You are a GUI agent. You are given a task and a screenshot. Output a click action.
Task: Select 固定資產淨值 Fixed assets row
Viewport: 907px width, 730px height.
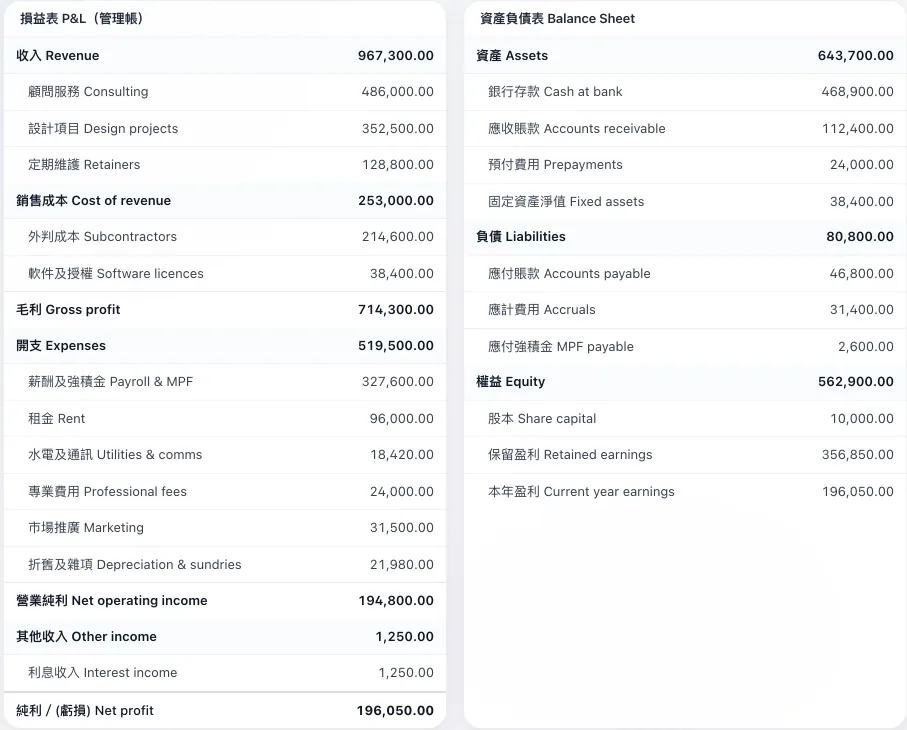[685, 201]
